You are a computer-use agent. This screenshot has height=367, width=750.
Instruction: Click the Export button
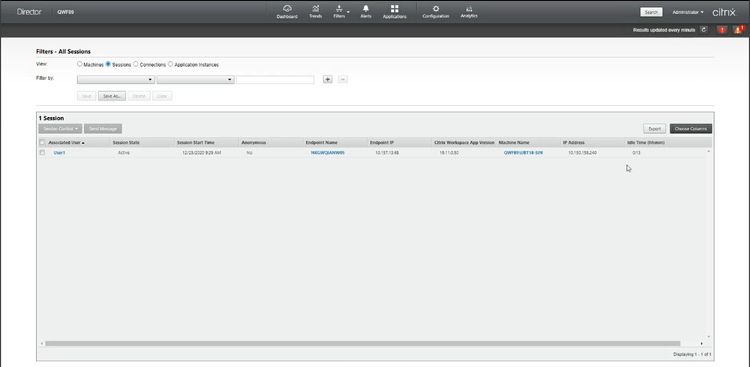(654, 129)
